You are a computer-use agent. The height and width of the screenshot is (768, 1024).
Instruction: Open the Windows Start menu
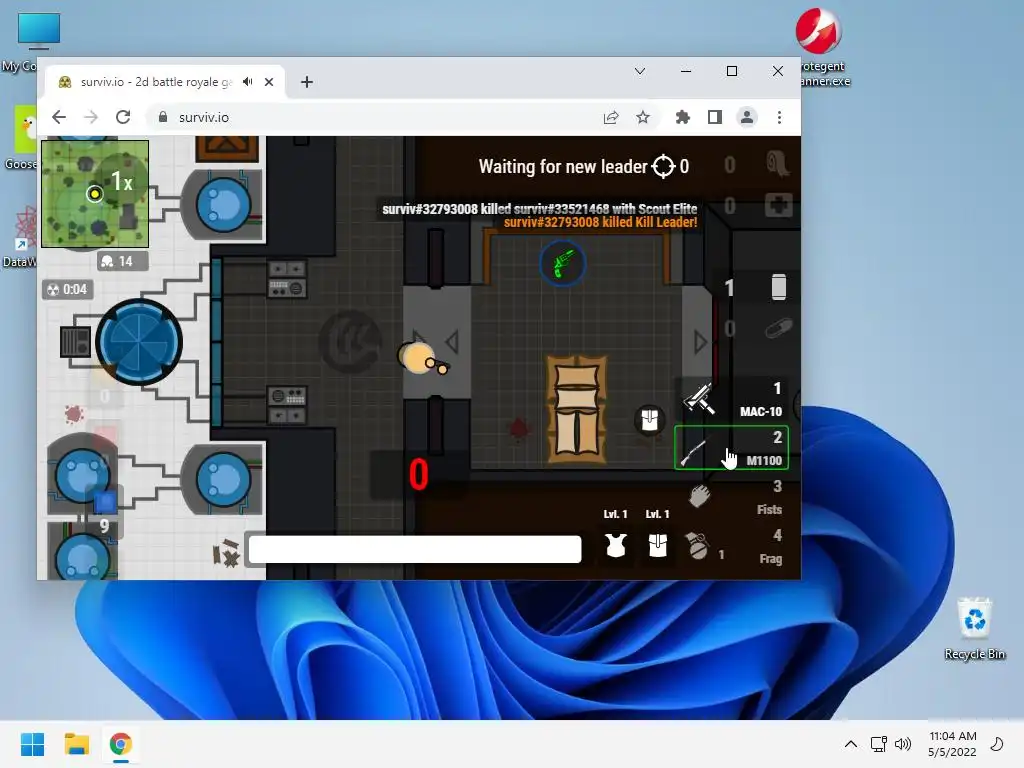[x=33, y=744]
